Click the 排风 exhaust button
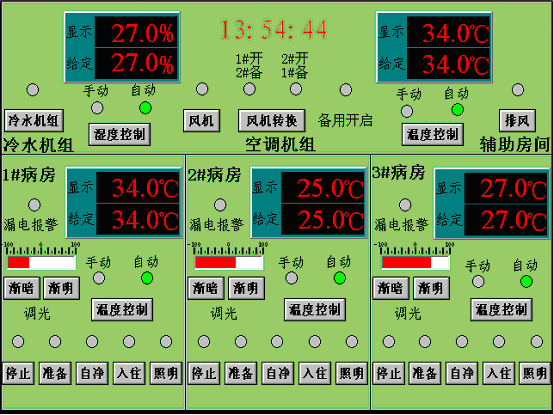 pos(517,121)
